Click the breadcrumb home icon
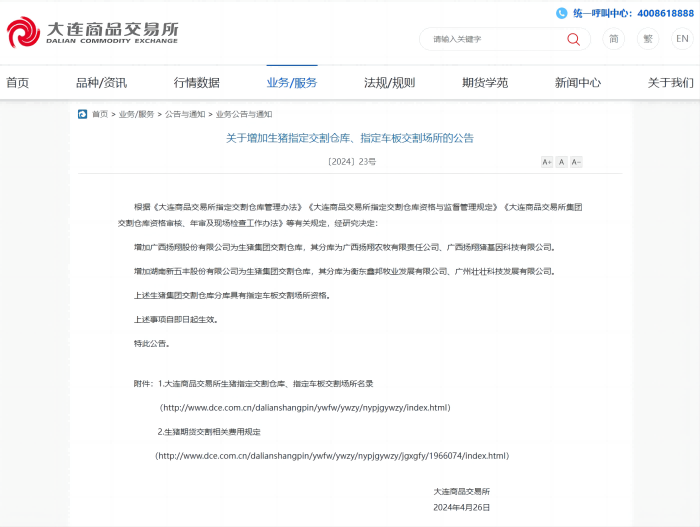Viewport: 700px width, 527px height. tap(82, 114)
